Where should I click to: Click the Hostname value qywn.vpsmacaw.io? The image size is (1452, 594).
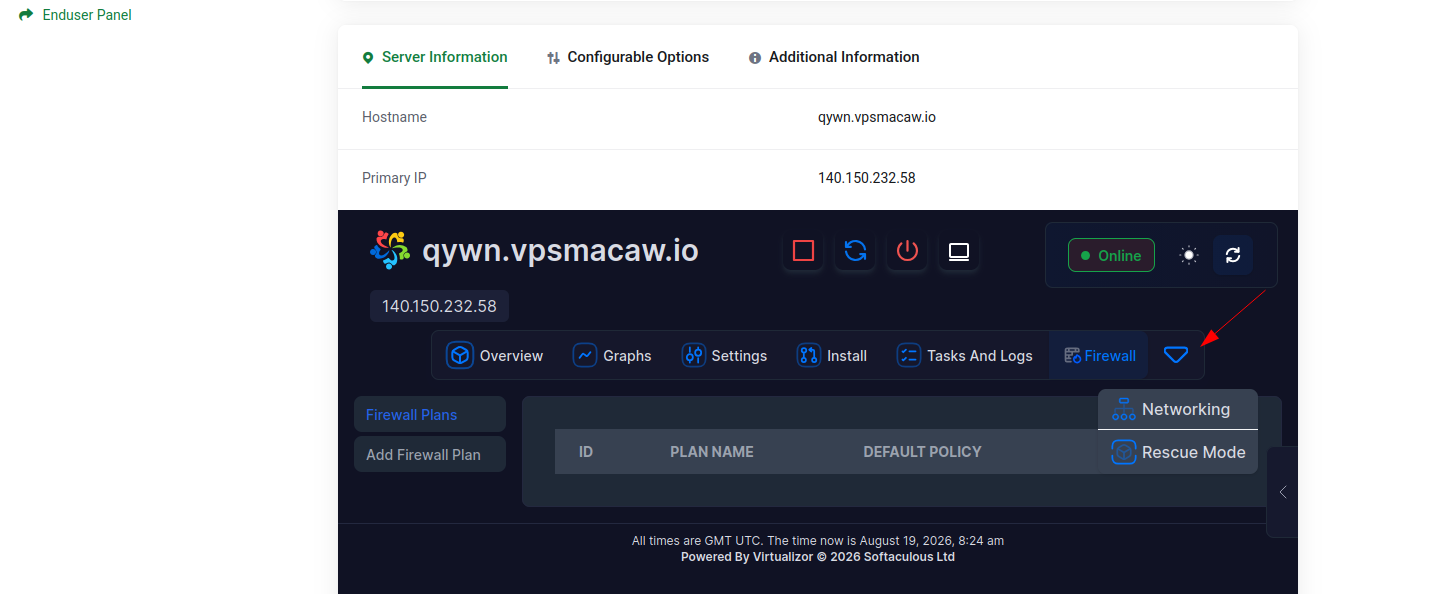(877, 117)
